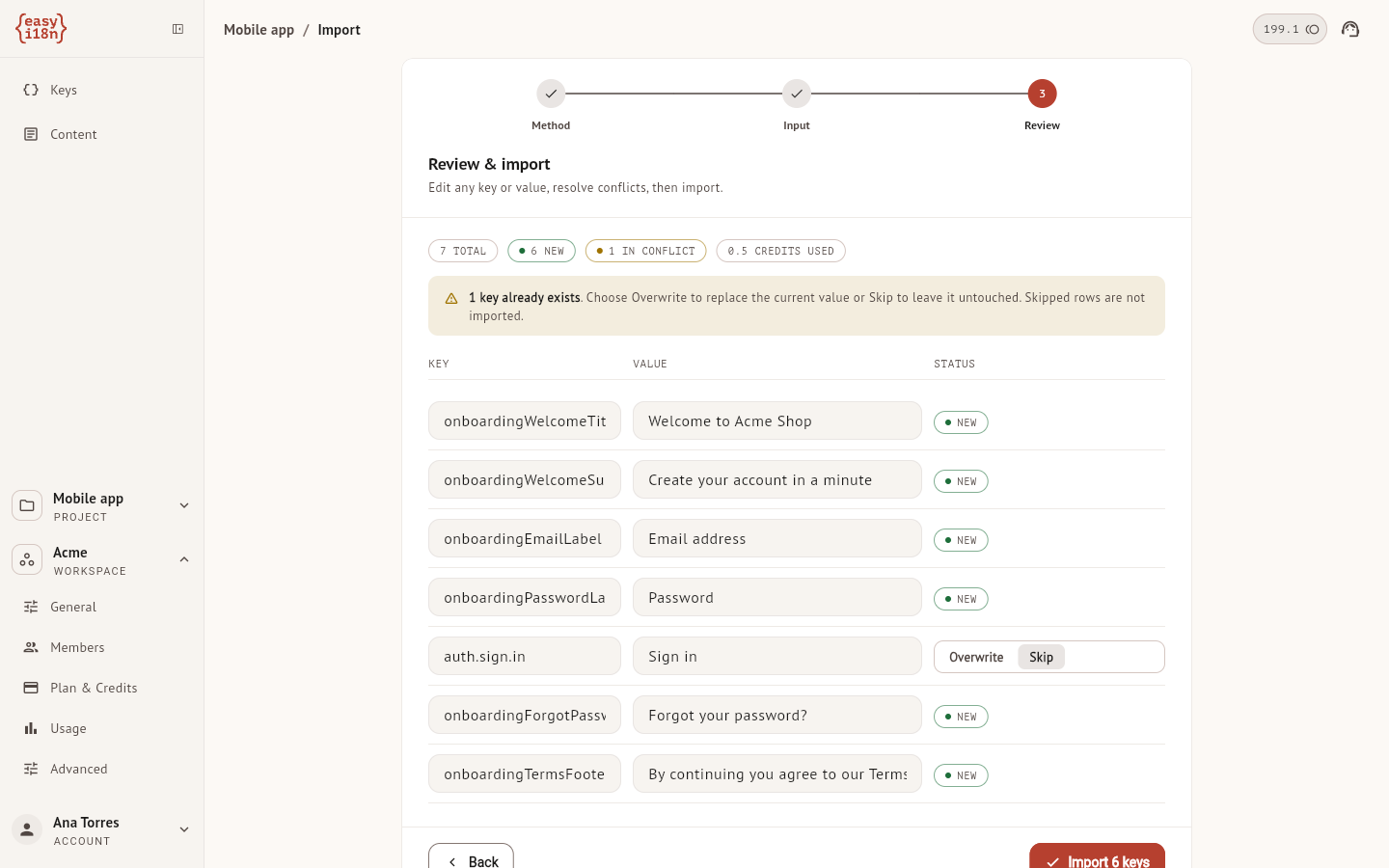Click the support headset icon
This screenshot has height=868, width=1389.
point(1350,29)
